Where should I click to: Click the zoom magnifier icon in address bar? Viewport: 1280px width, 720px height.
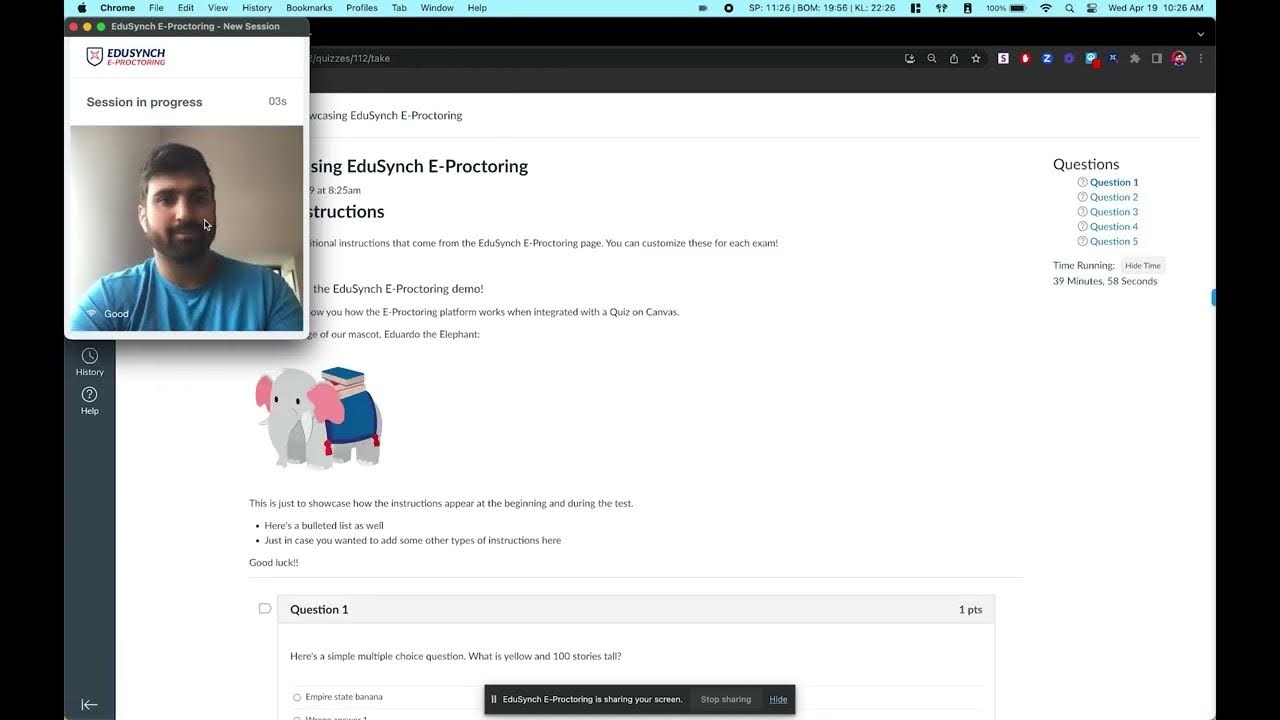tap(932, 58)
